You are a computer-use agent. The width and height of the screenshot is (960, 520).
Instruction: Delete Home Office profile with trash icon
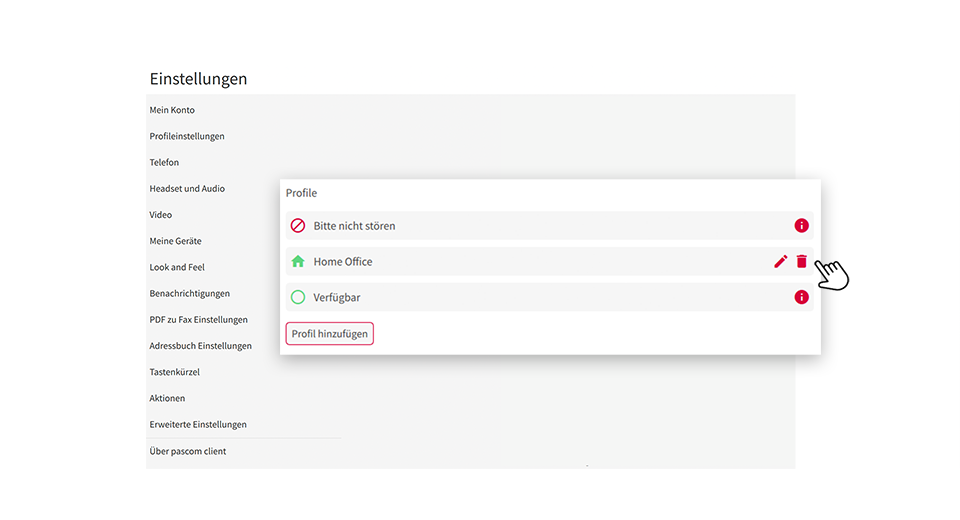(801, 262)
